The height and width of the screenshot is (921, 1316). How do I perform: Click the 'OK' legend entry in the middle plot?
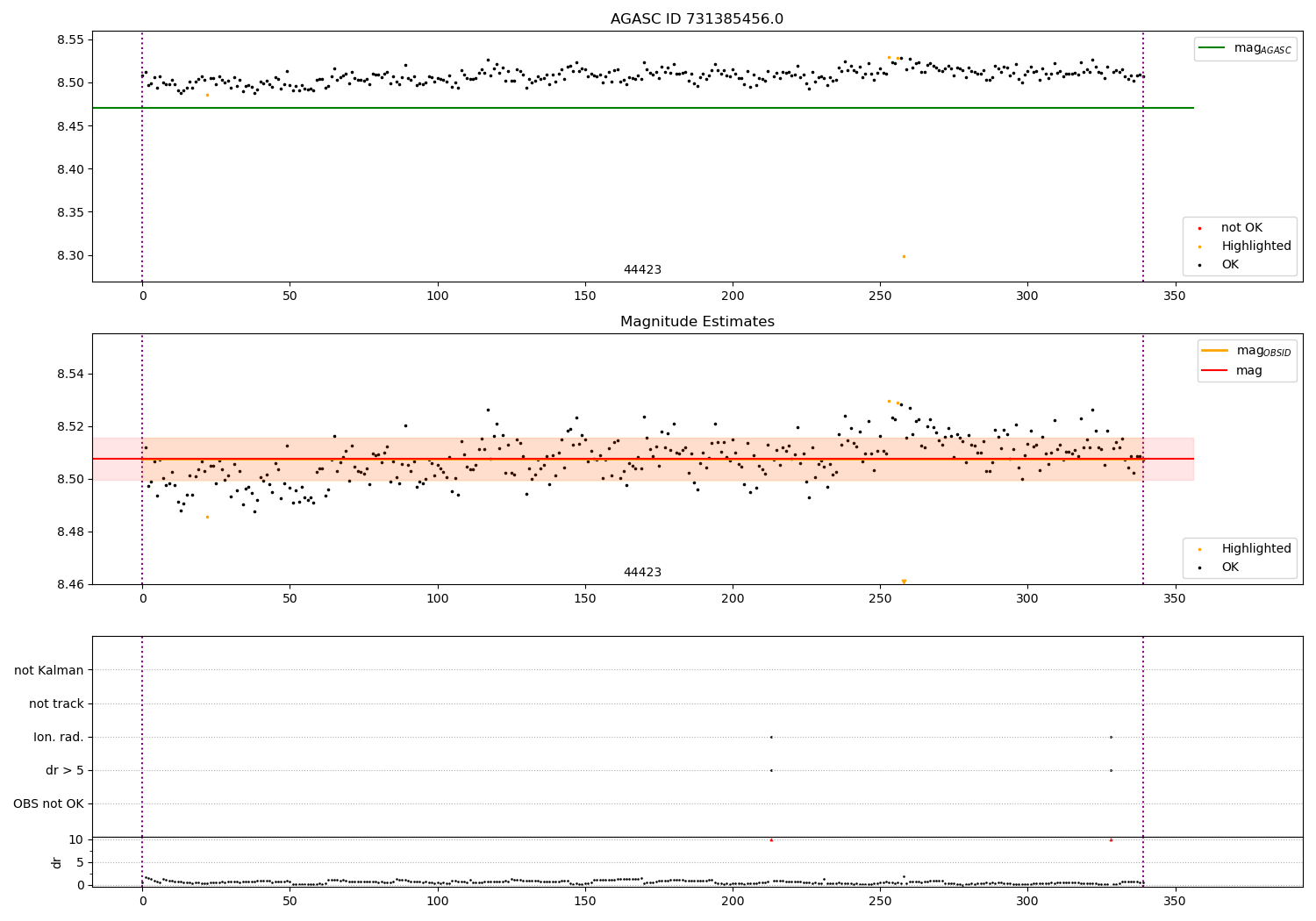[x=1230, y=568]
